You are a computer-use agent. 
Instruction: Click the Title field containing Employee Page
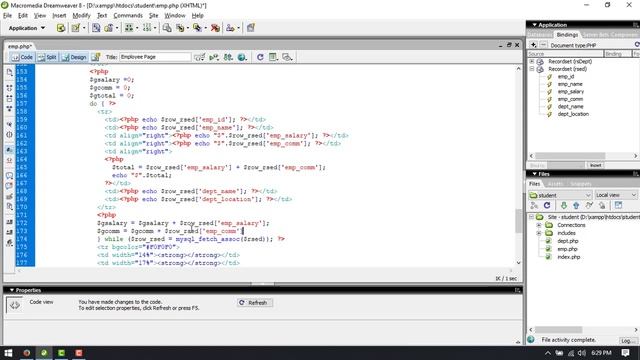click(155, 57)
